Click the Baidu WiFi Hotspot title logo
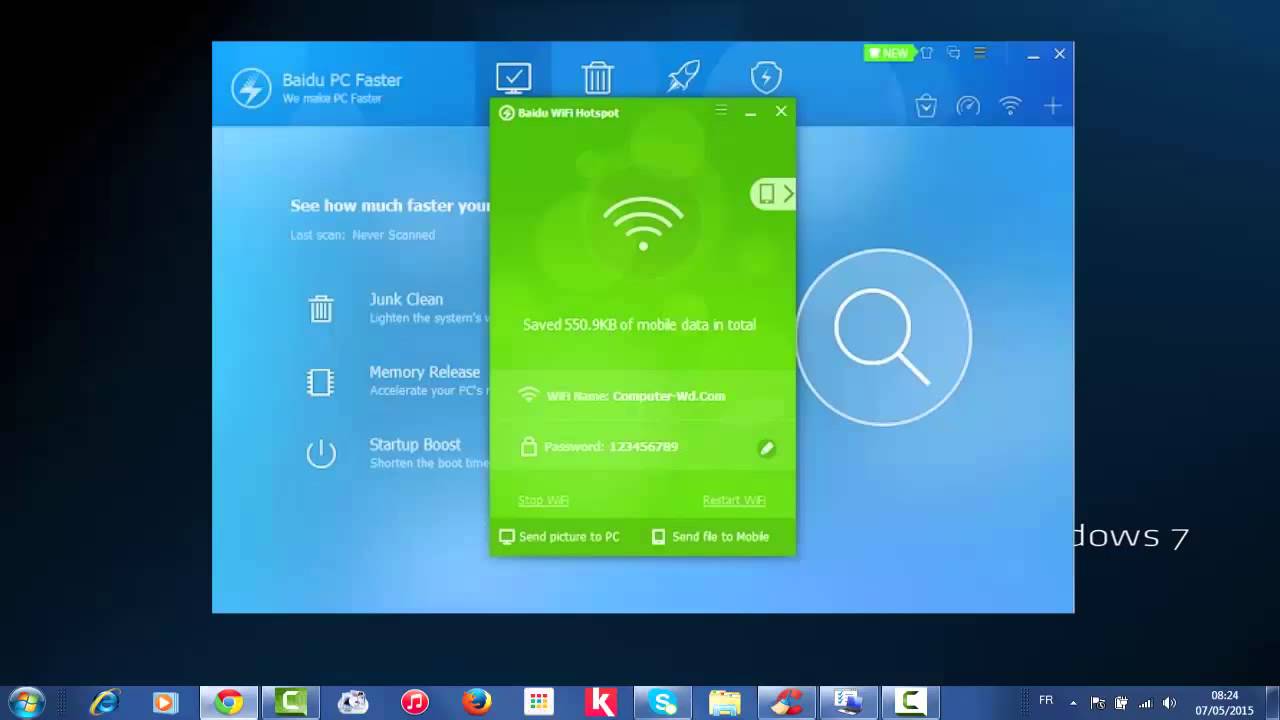The image size is (1280, 720). pos(506,113)
